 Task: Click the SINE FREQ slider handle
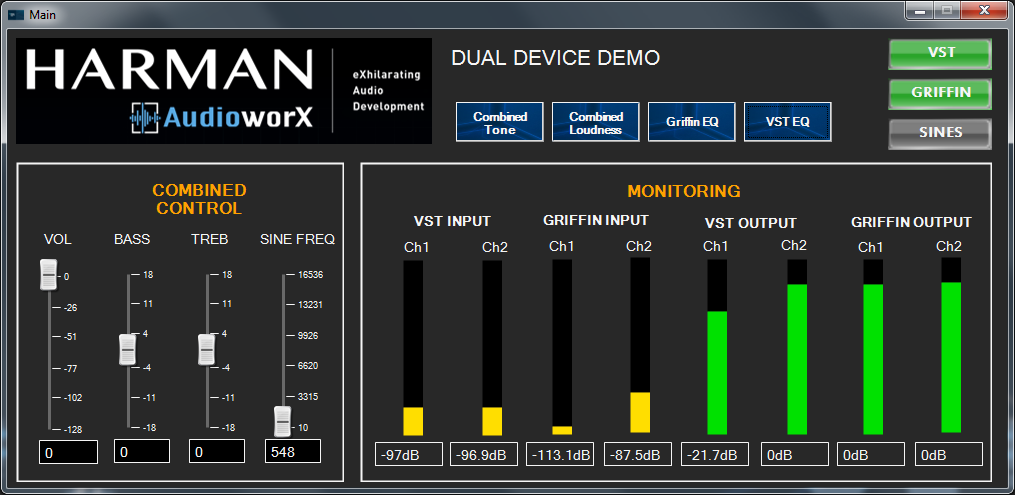click(x=283, y=422)
